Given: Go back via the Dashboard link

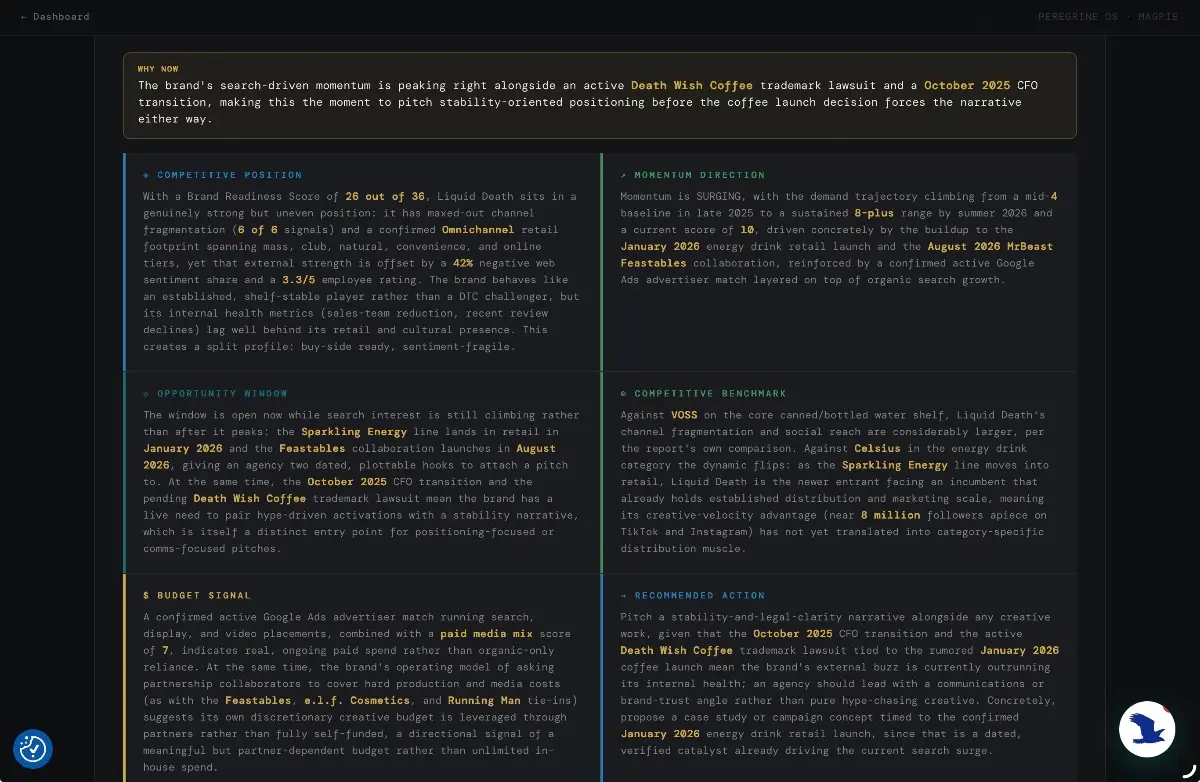Looking at the screenshot, I should pyautogui.click(x=55, y=17).
